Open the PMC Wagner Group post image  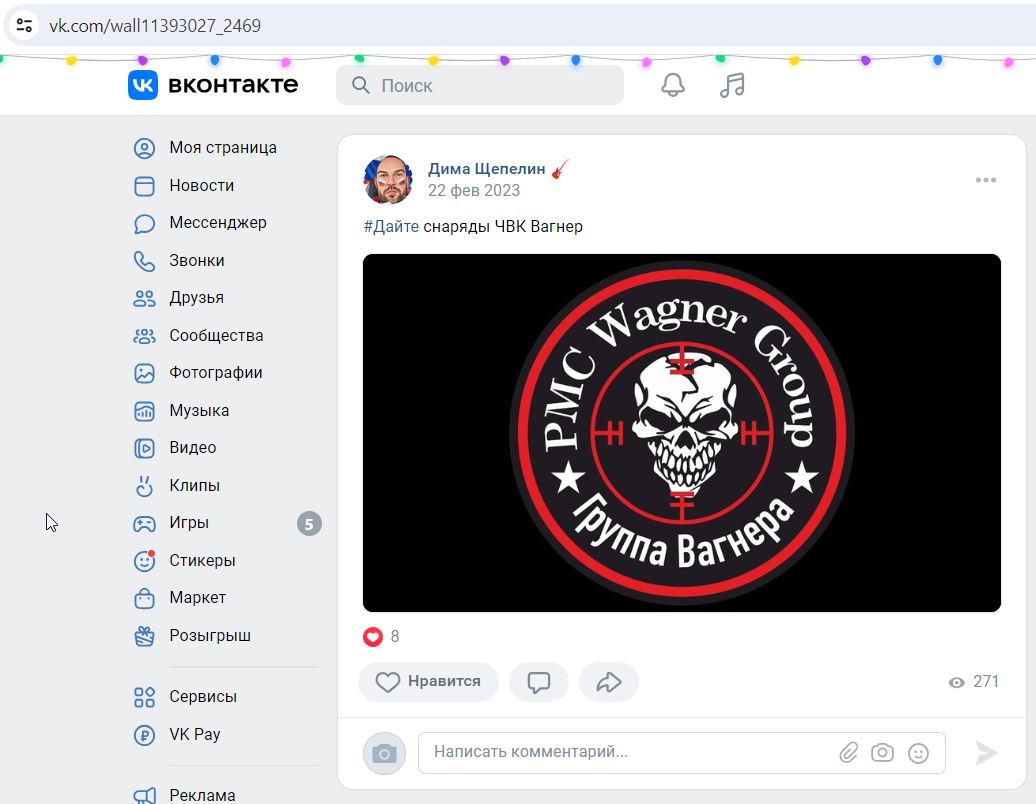coord(682,433)
